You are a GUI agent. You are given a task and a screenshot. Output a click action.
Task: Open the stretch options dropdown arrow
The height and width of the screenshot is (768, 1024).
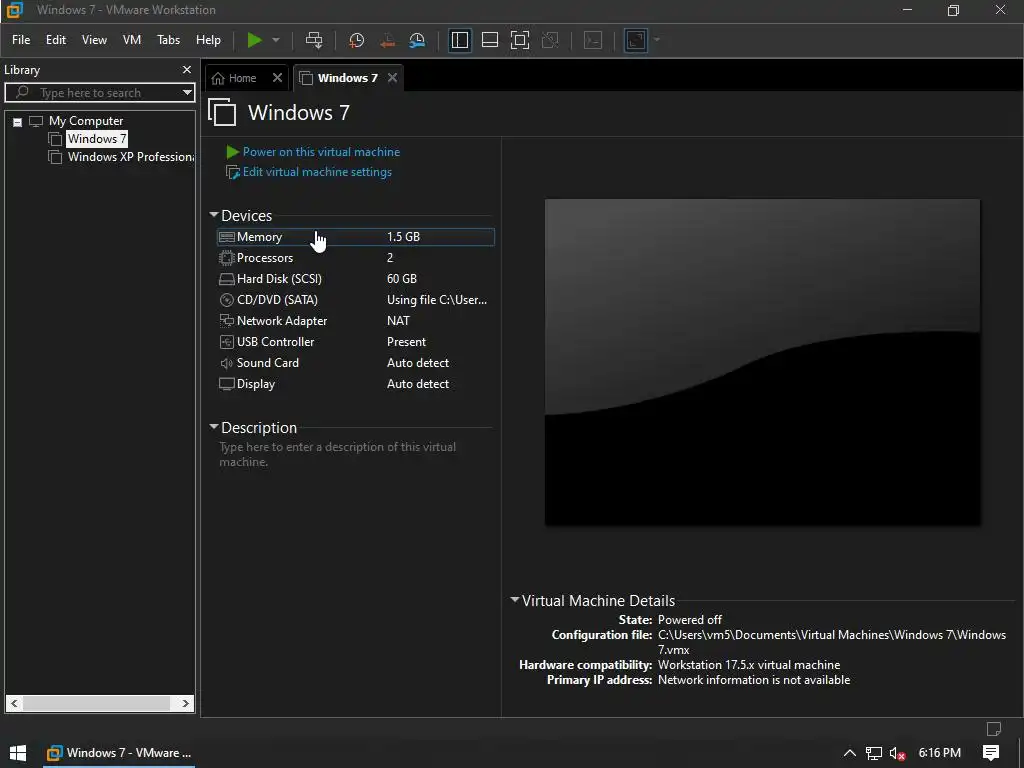pos(657,40)
